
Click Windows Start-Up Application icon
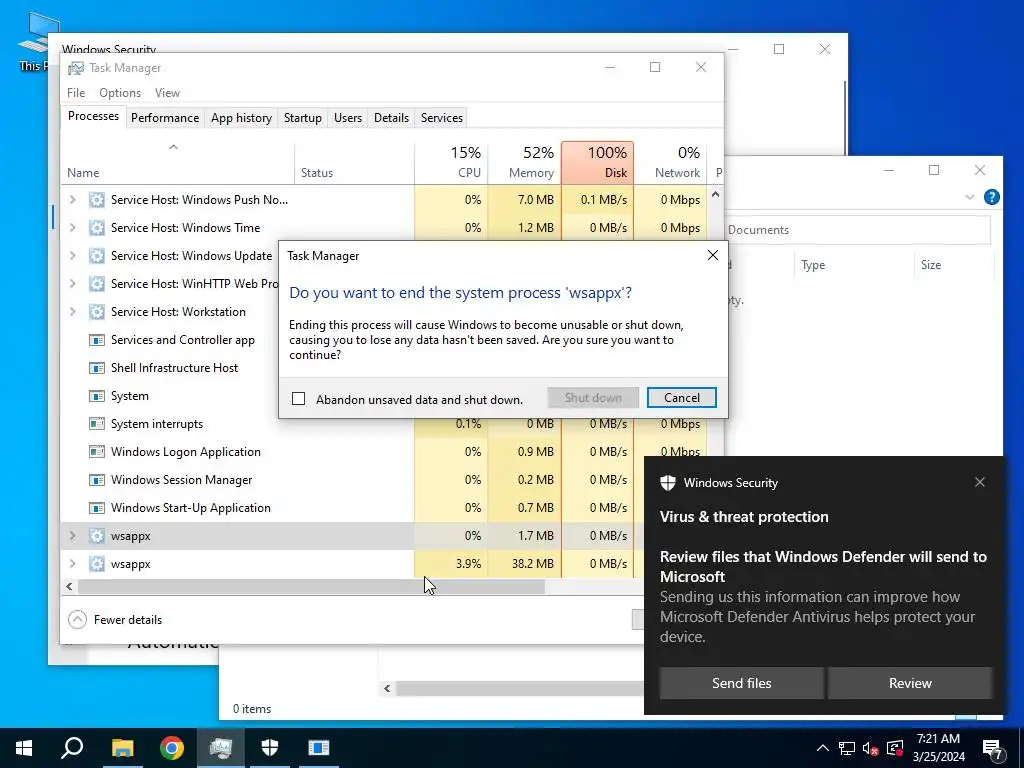[x=97, y=508]
